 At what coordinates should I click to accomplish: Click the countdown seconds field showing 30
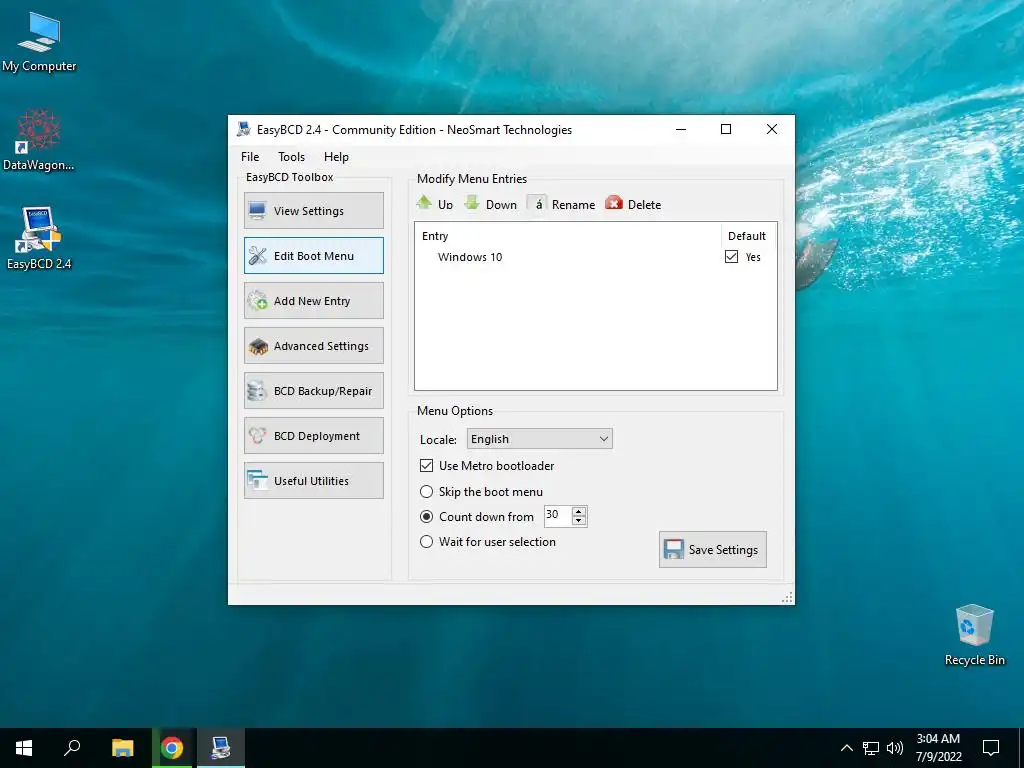pyautogui.click(x=558, y=515)
